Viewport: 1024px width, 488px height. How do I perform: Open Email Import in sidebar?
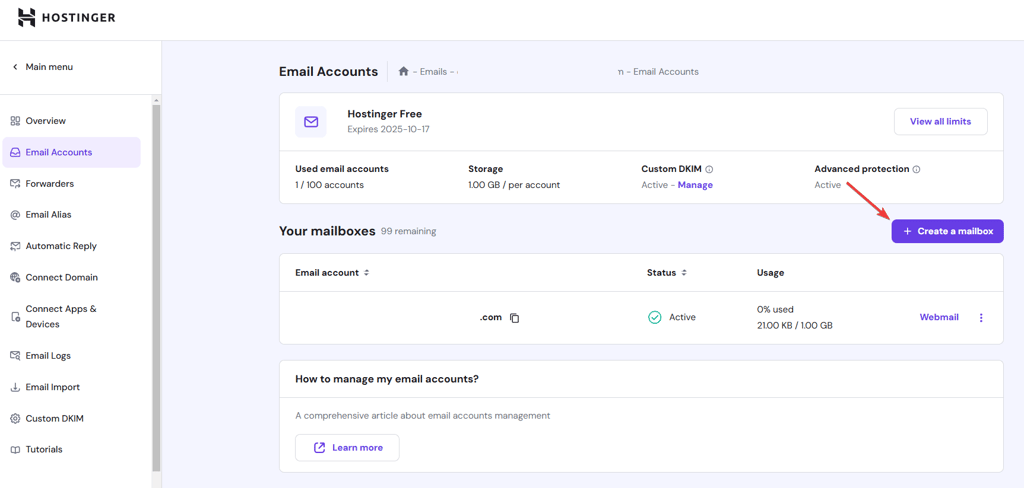tap(71, 387)
